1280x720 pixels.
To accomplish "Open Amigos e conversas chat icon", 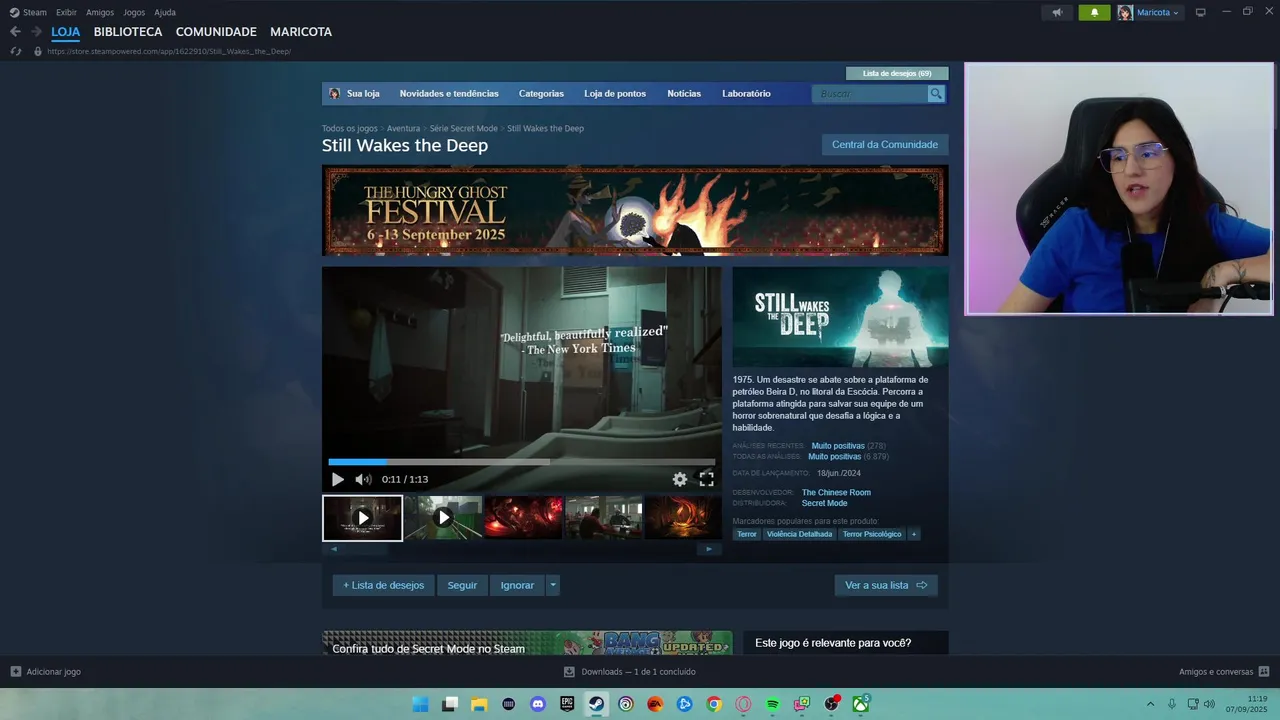I will [1264, 672].
